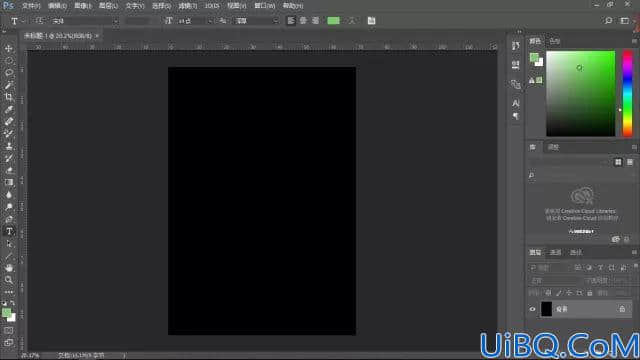Open the Type menu
The width and height of the screenshot is (640, 360).
point(135,6)
